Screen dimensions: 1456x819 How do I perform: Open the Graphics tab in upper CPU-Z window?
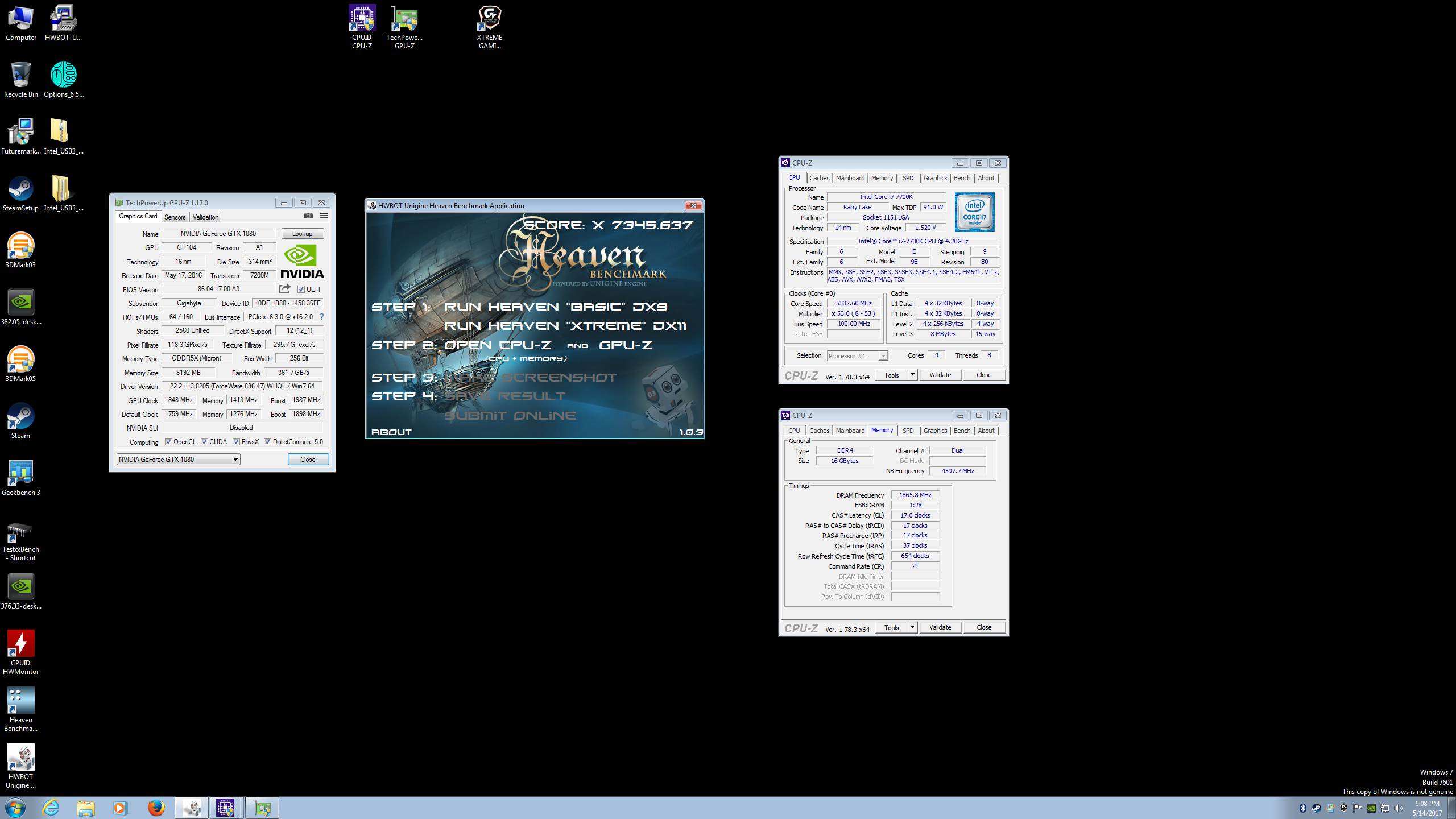935,178
